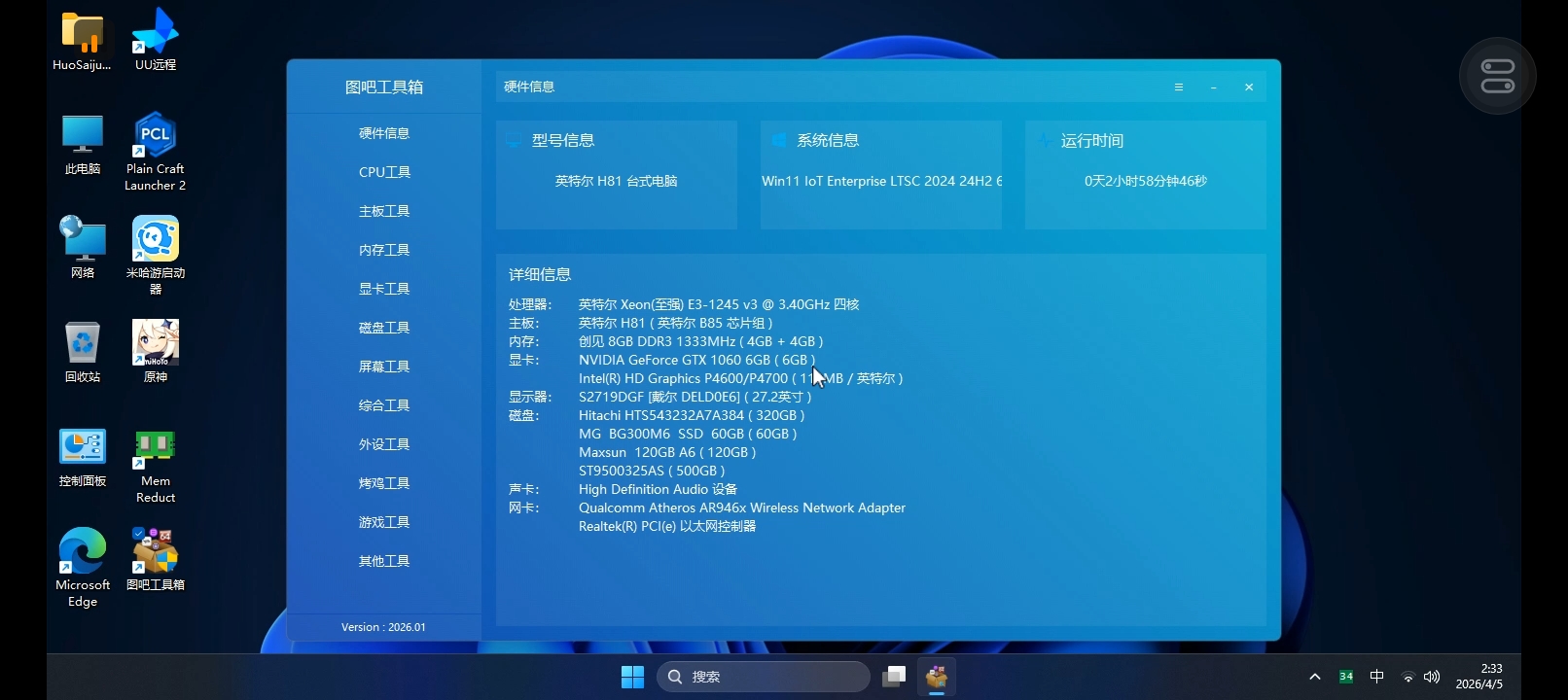
Task: Switch to 屏幕工具 in the sidebar
Action: [x=384, y=367]
